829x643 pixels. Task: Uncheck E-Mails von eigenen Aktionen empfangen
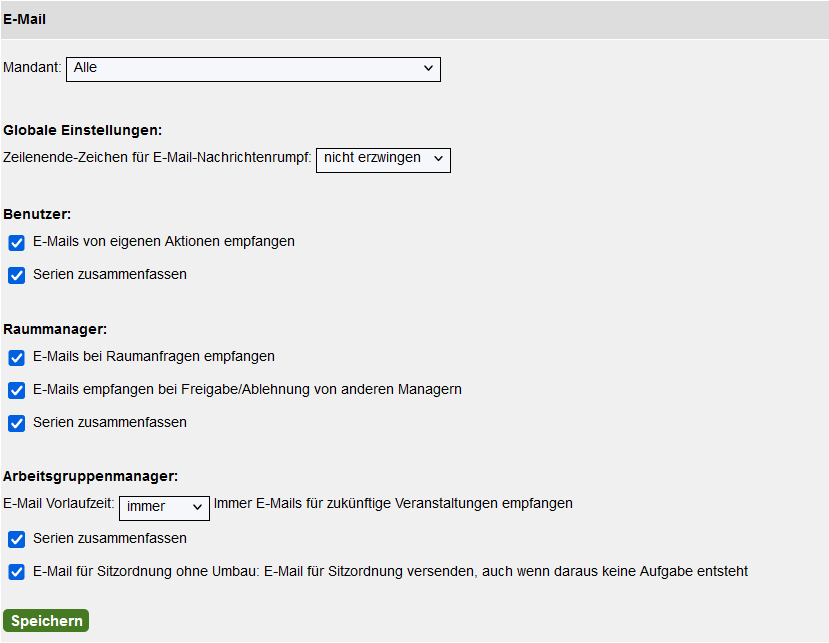pyautogui.click(x=16, y=243)
